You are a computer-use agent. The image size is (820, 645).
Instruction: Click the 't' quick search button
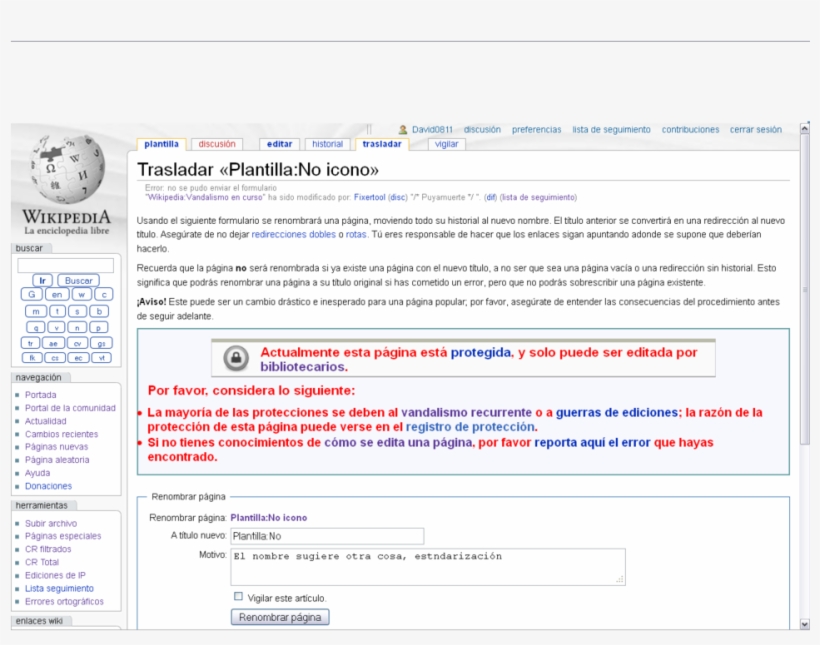57,311
